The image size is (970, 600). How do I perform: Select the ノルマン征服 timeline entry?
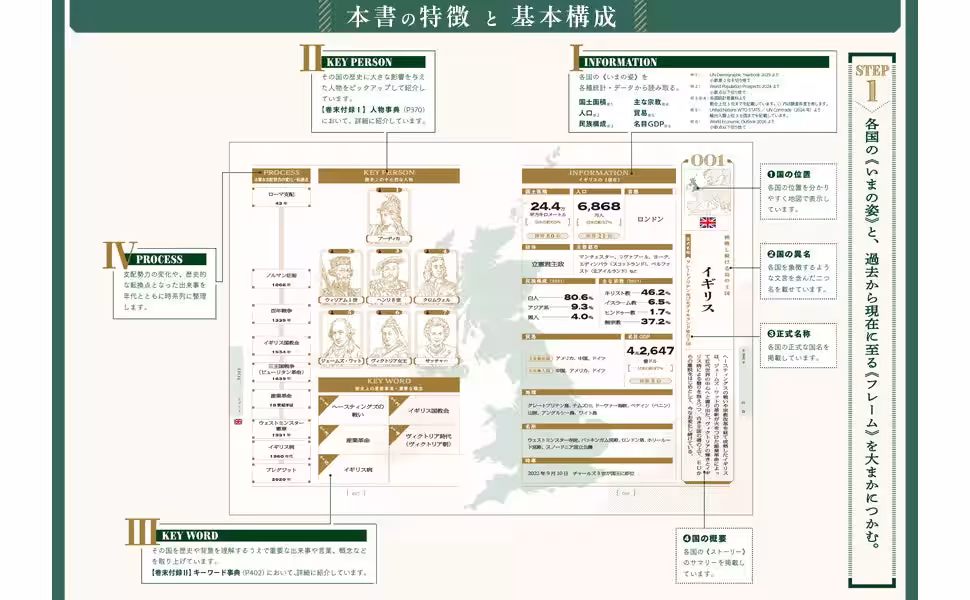pos(281,280)
